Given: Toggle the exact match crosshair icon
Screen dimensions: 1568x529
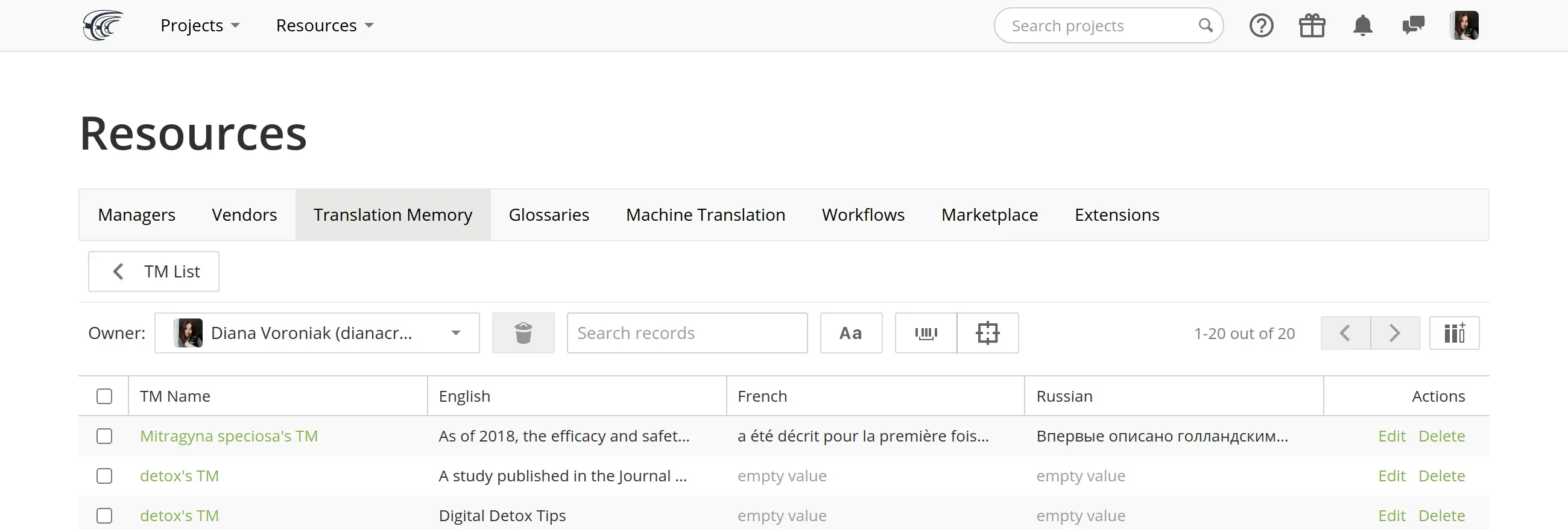Looking at the screenshot, I should 987,333.
